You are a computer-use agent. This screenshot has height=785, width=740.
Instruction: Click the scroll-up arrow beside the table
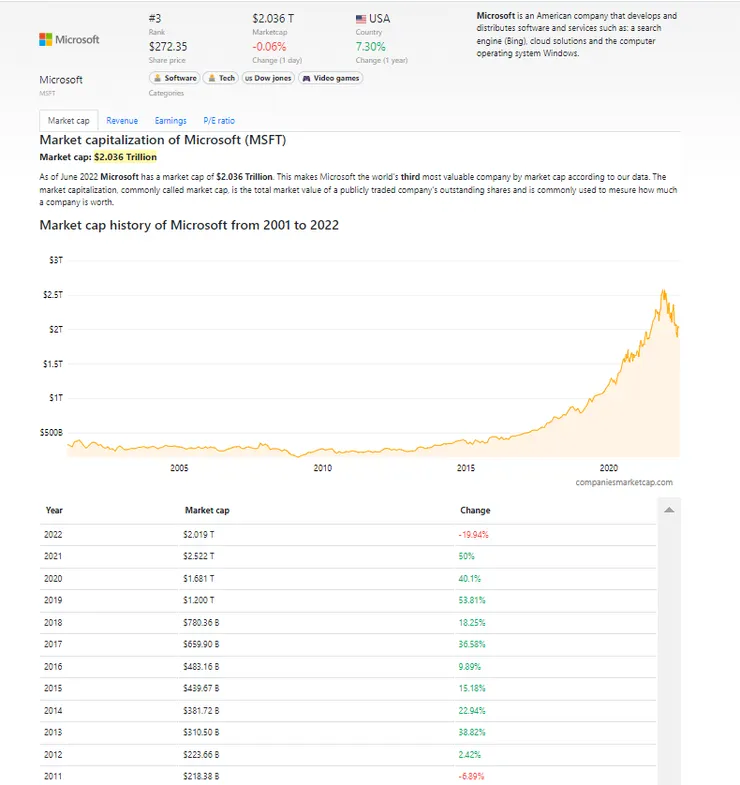pyautogui.click(x=669, y=510)
